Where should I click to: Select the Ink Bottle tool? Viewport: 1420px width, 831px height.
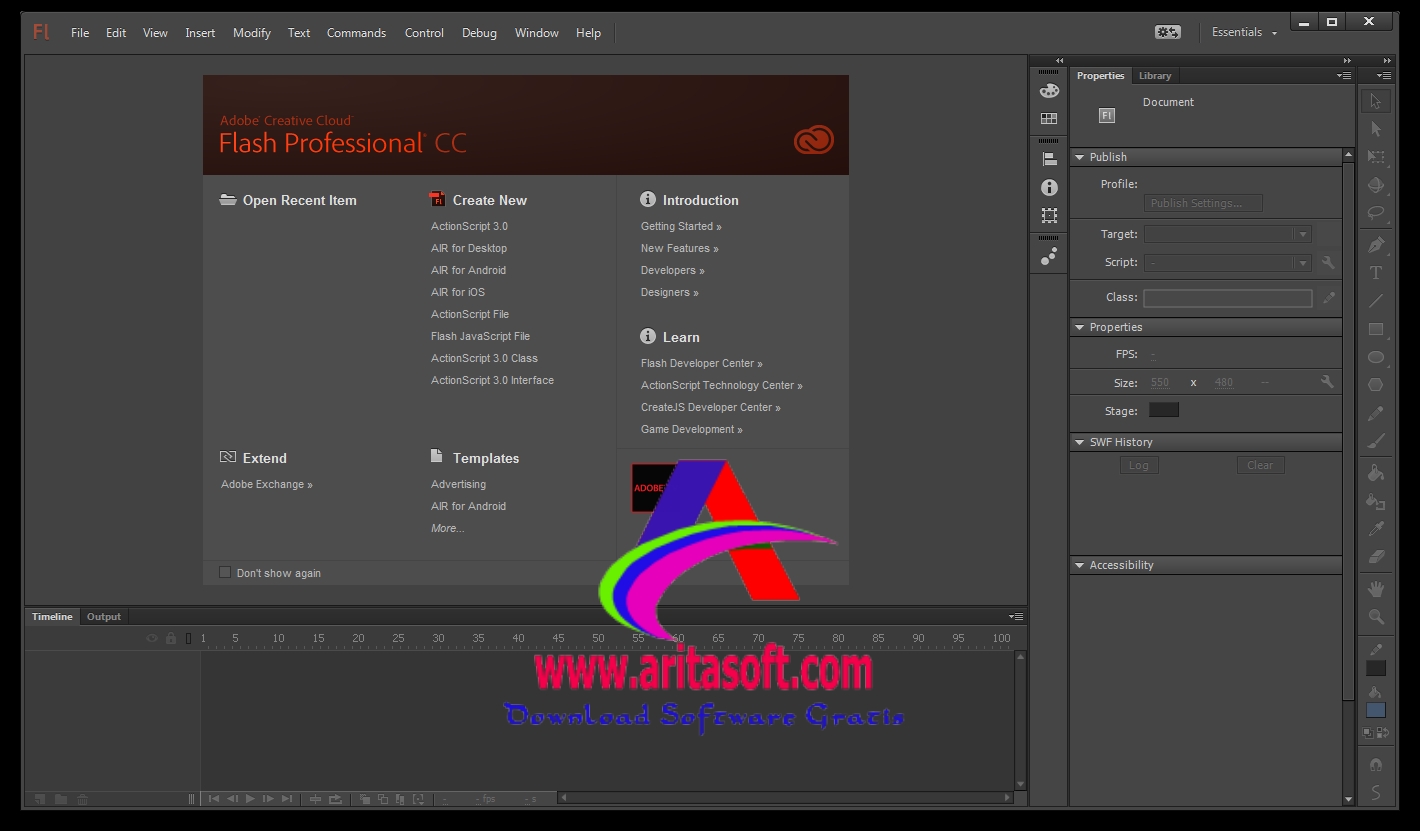click(1376, 501)
